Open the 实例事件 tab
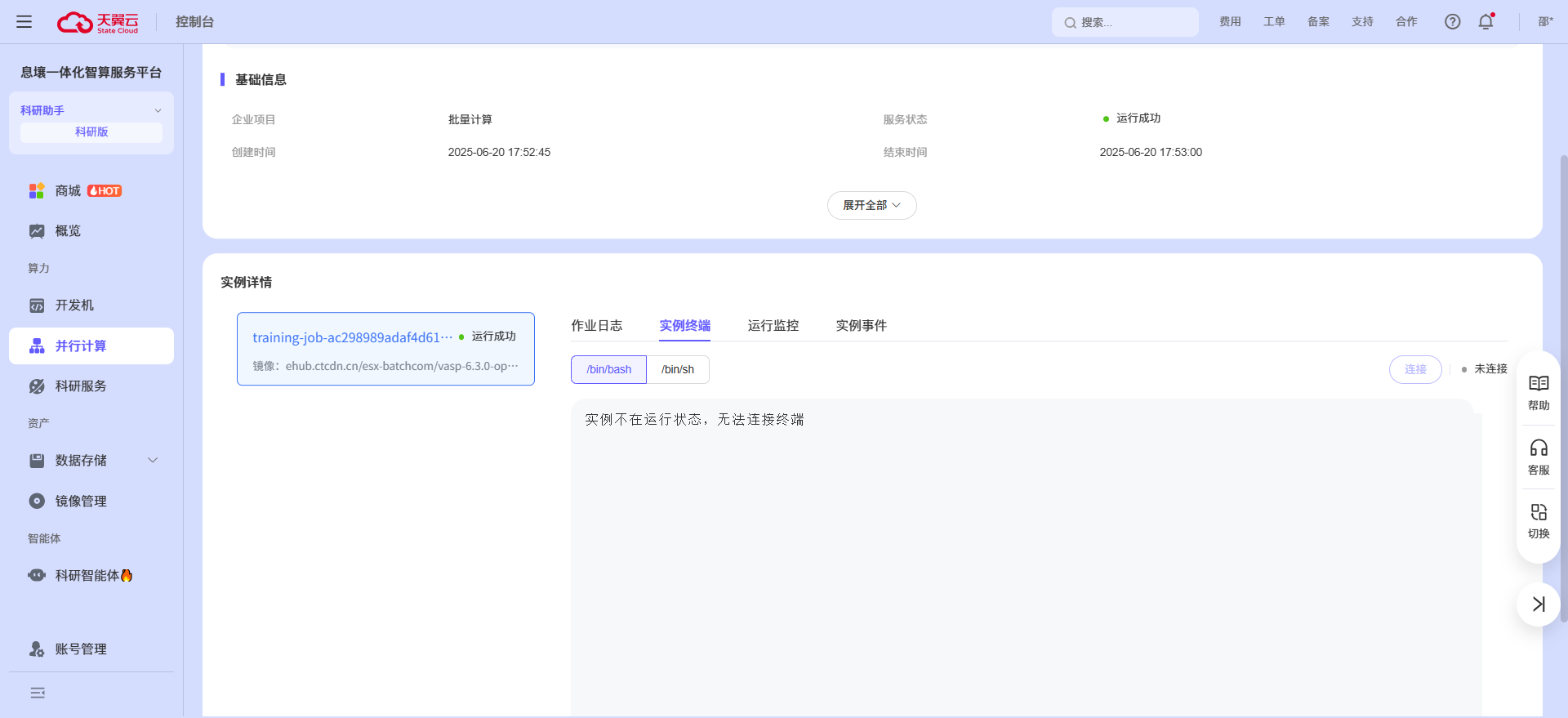This screenshot has height=718, width=1568. [861, 325]
